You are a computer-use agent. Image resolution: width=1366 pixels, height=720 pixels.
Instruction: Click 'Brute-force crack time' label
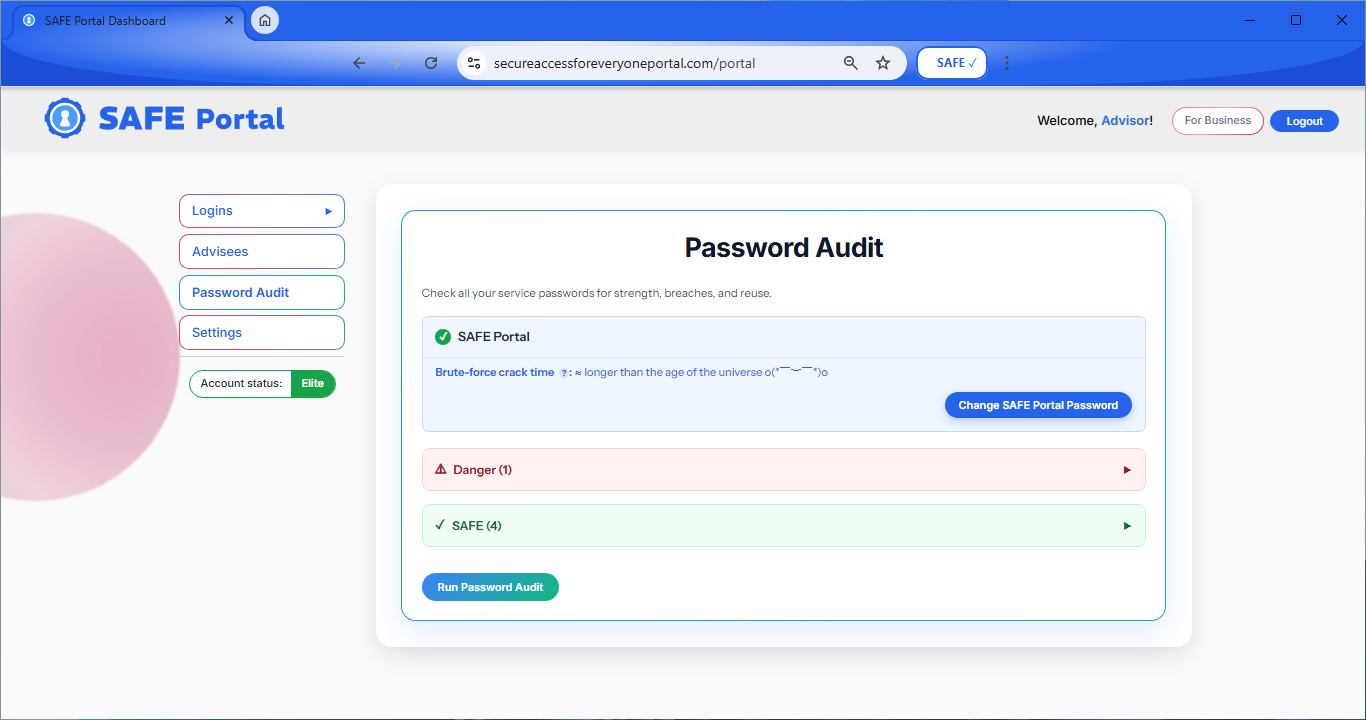click(494, 373)
